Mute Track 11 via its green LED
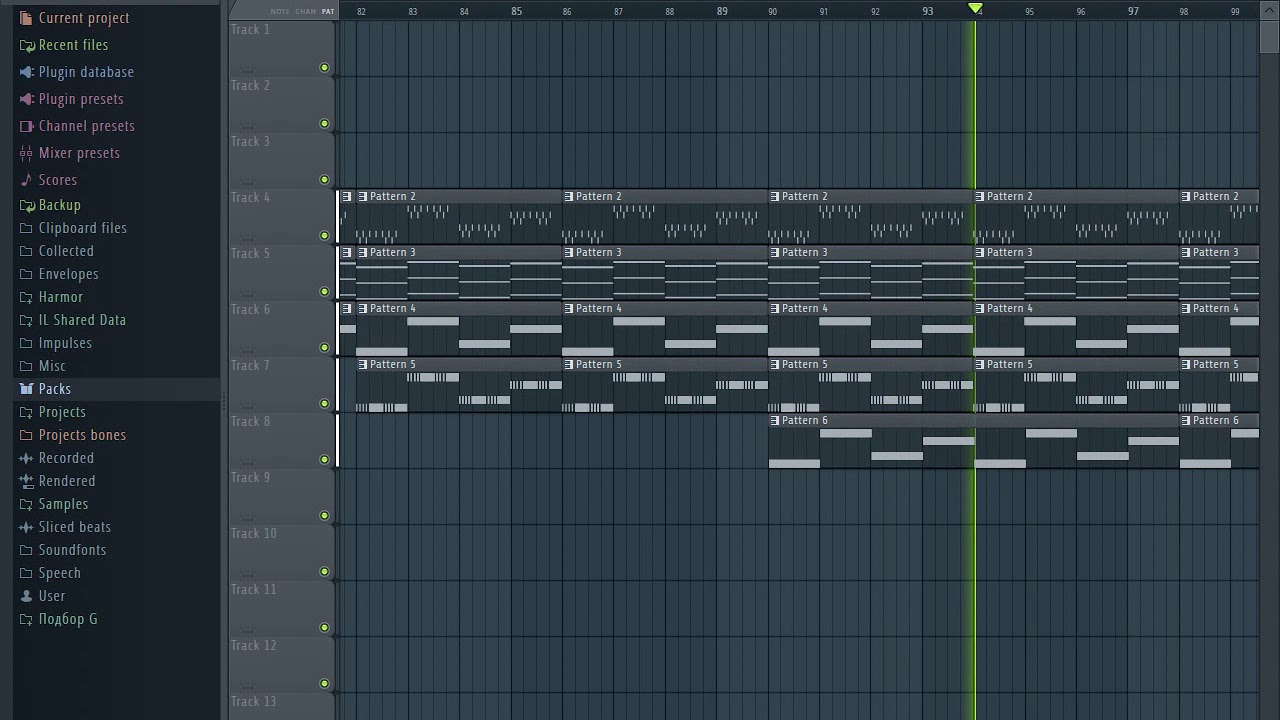 (x=324, y=628)
